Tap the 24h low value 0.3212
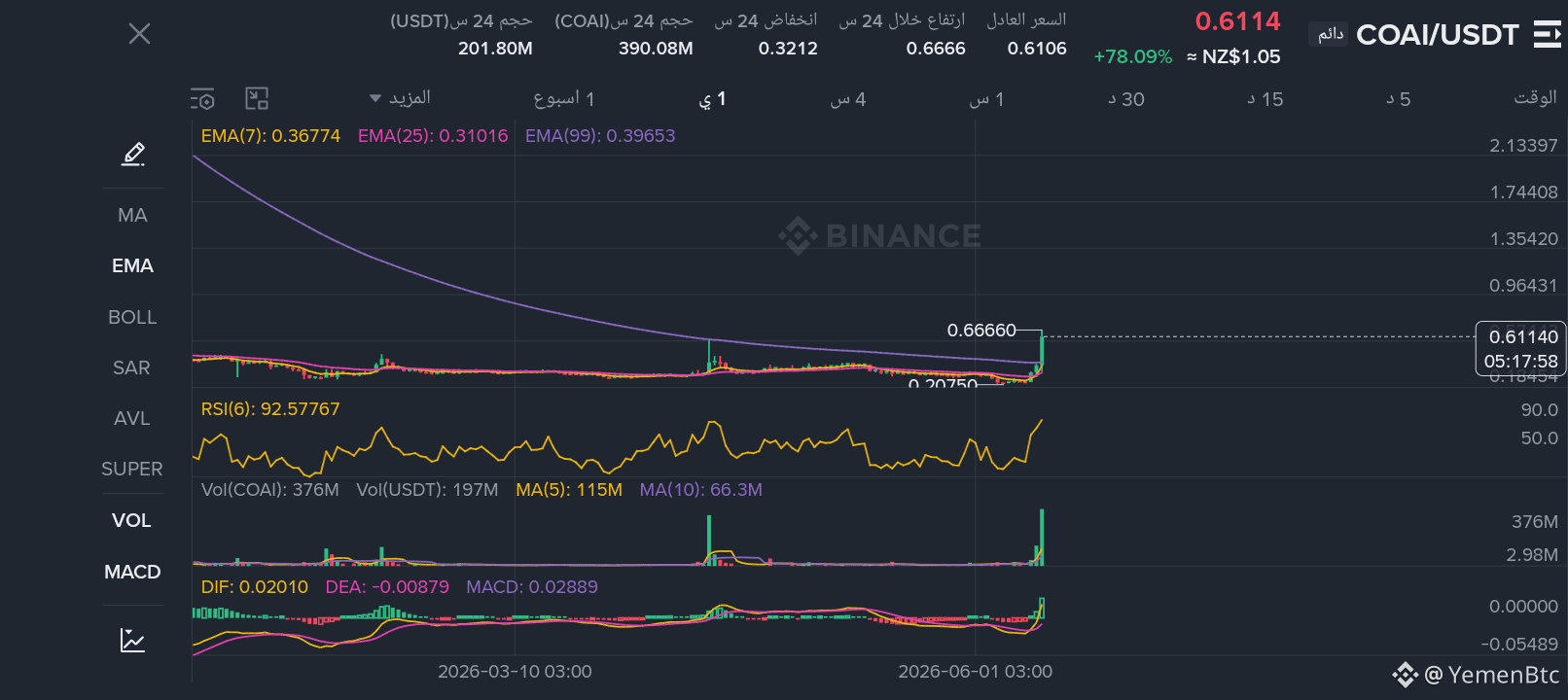The image size is (1568, 700). (x=788, y=49)
